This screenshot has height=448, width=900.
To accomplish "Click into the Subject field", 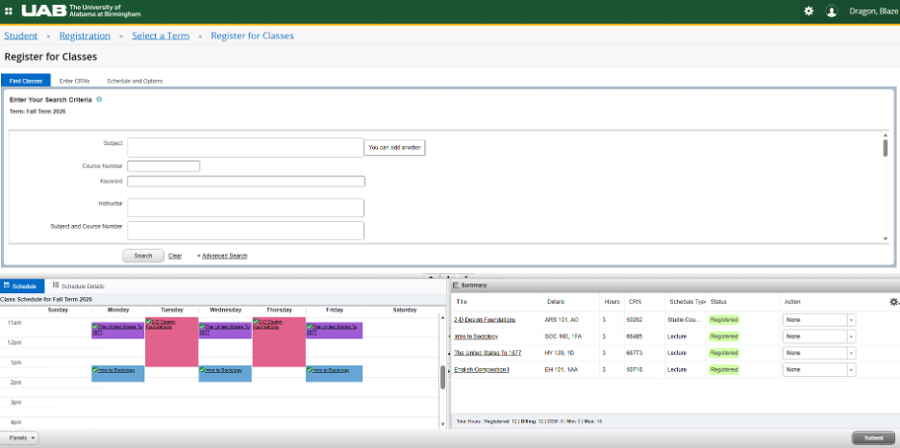I will tap(245, 147).
